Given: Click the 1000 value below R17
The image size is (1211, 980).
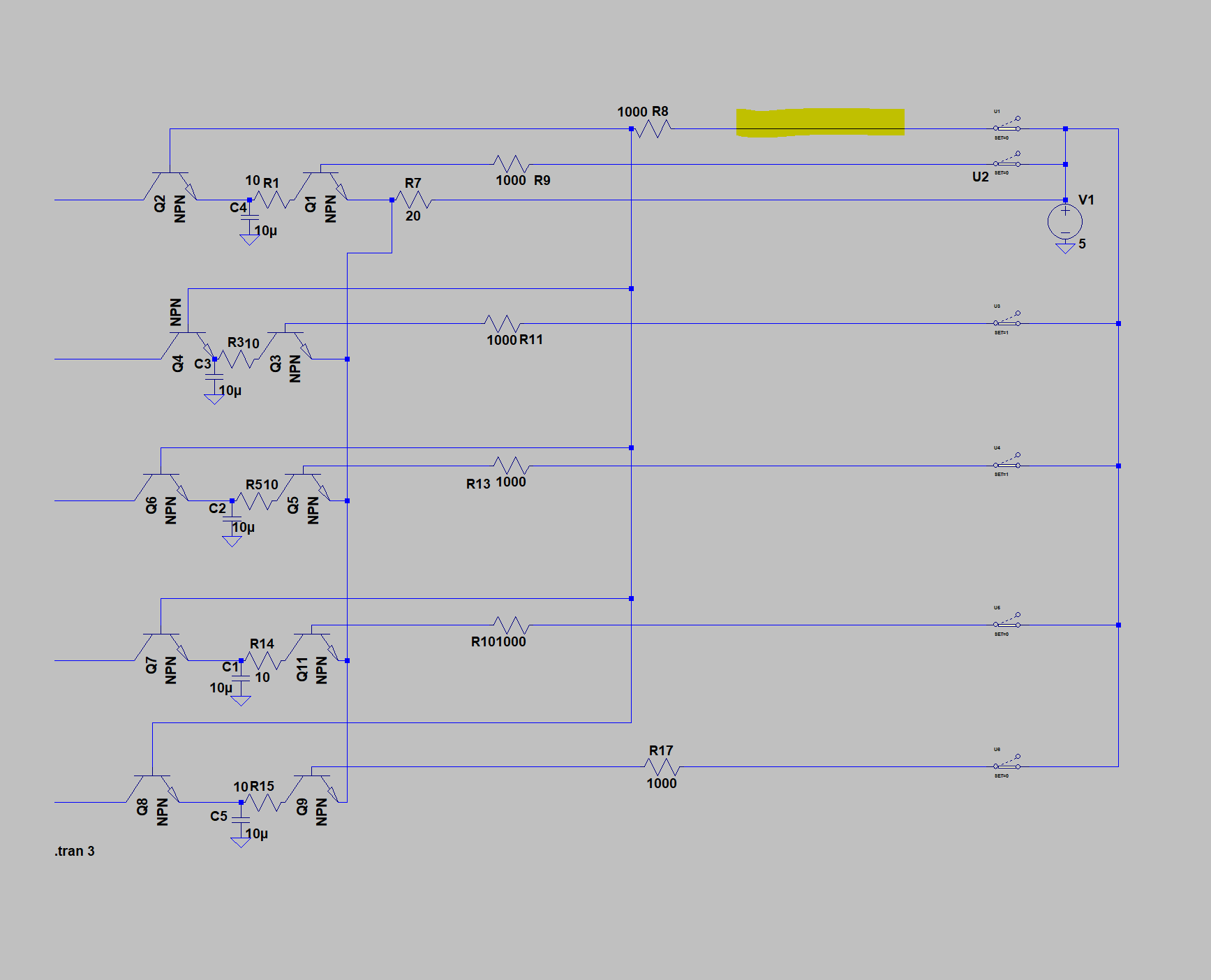Looking at the screenshot, I should (662, 783).
